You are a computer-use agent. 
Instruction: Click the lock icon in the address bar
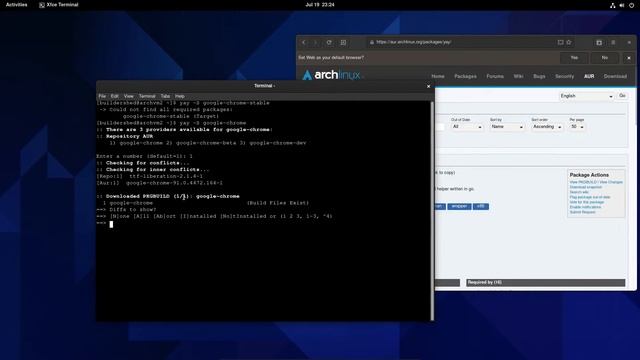371,42
